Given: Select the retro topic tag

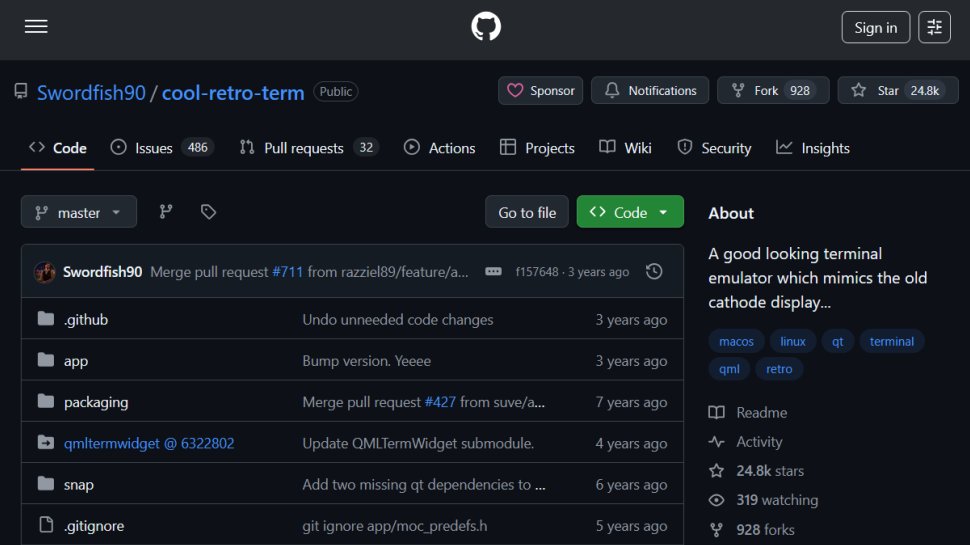Looking at the screenshot, I should click(779, 369).
